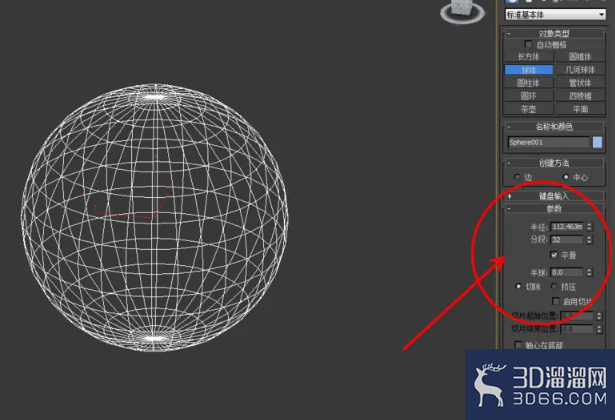Open the 标准基本体 category dropdown
Viewport: 615px width, 420px height.
(x=555, y=15)
